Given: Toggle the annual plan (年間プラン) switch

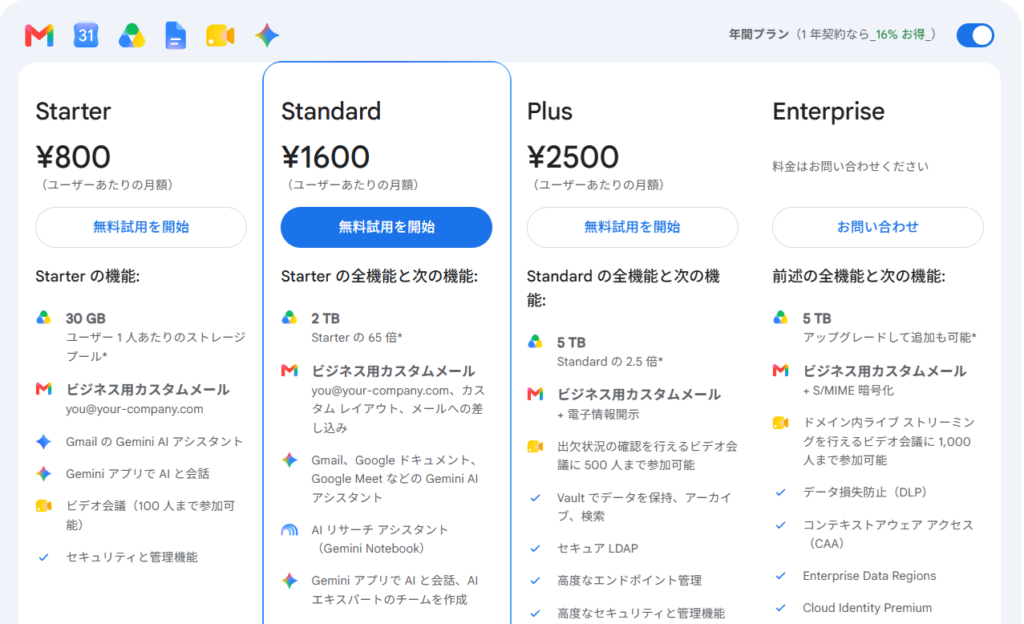Looking at the screenshot, I should click(975, 35).
